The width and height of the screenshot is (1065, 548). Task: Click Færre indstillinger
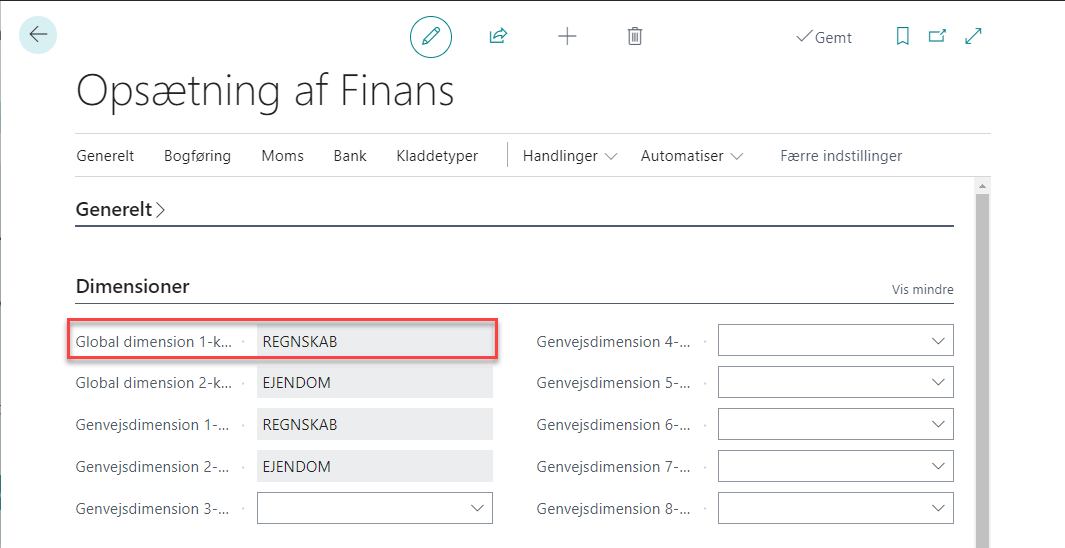click(x=841, y=156)
